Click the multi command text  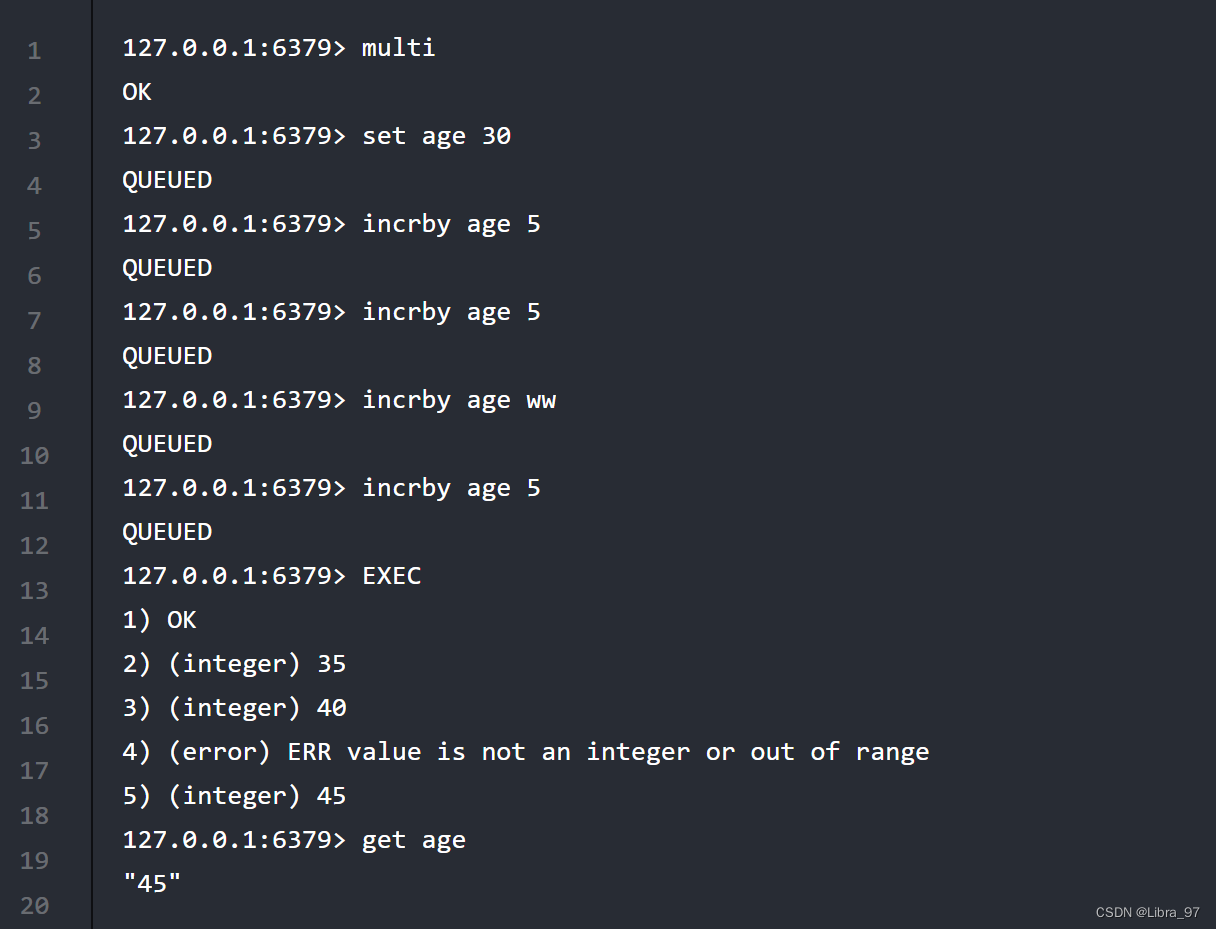point(399,48)
